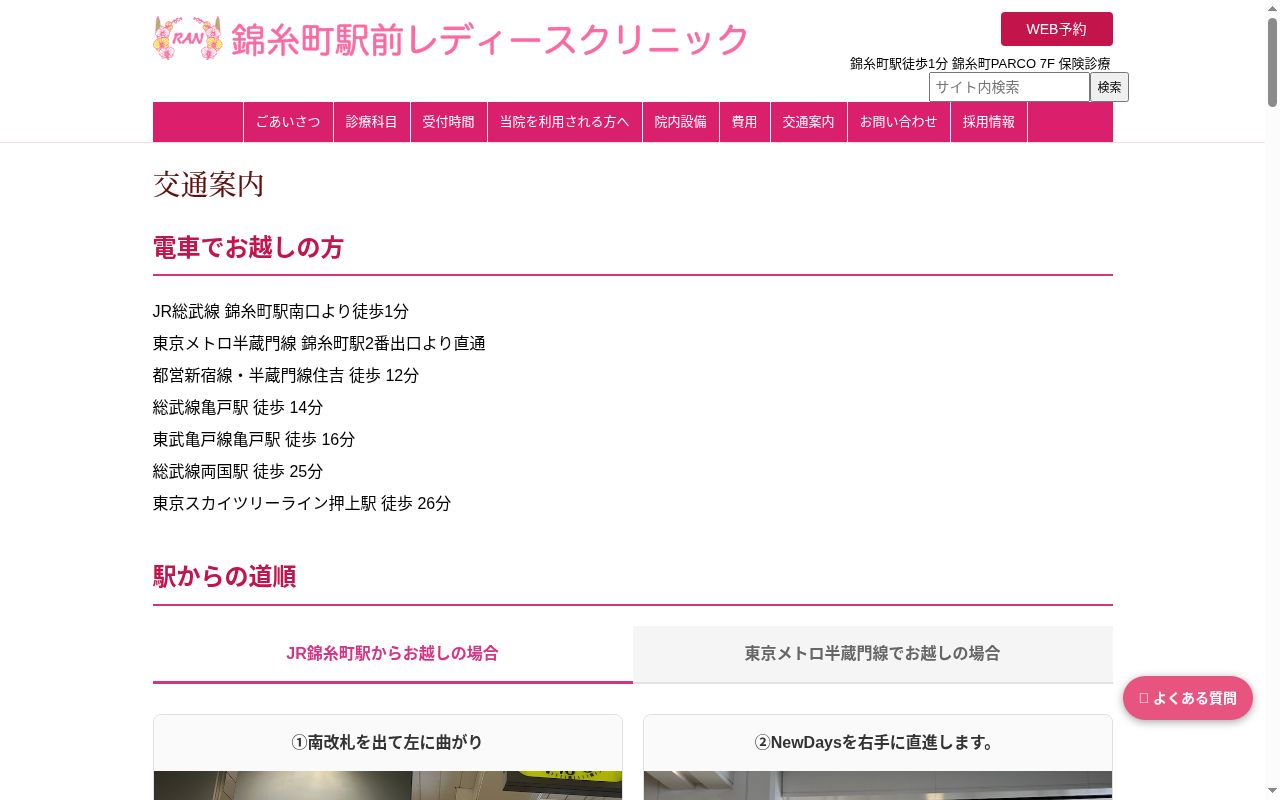The image size is (1280, 800).
Task: Focus the サイト内検索 search field
Action: (x=1009, y=87)
